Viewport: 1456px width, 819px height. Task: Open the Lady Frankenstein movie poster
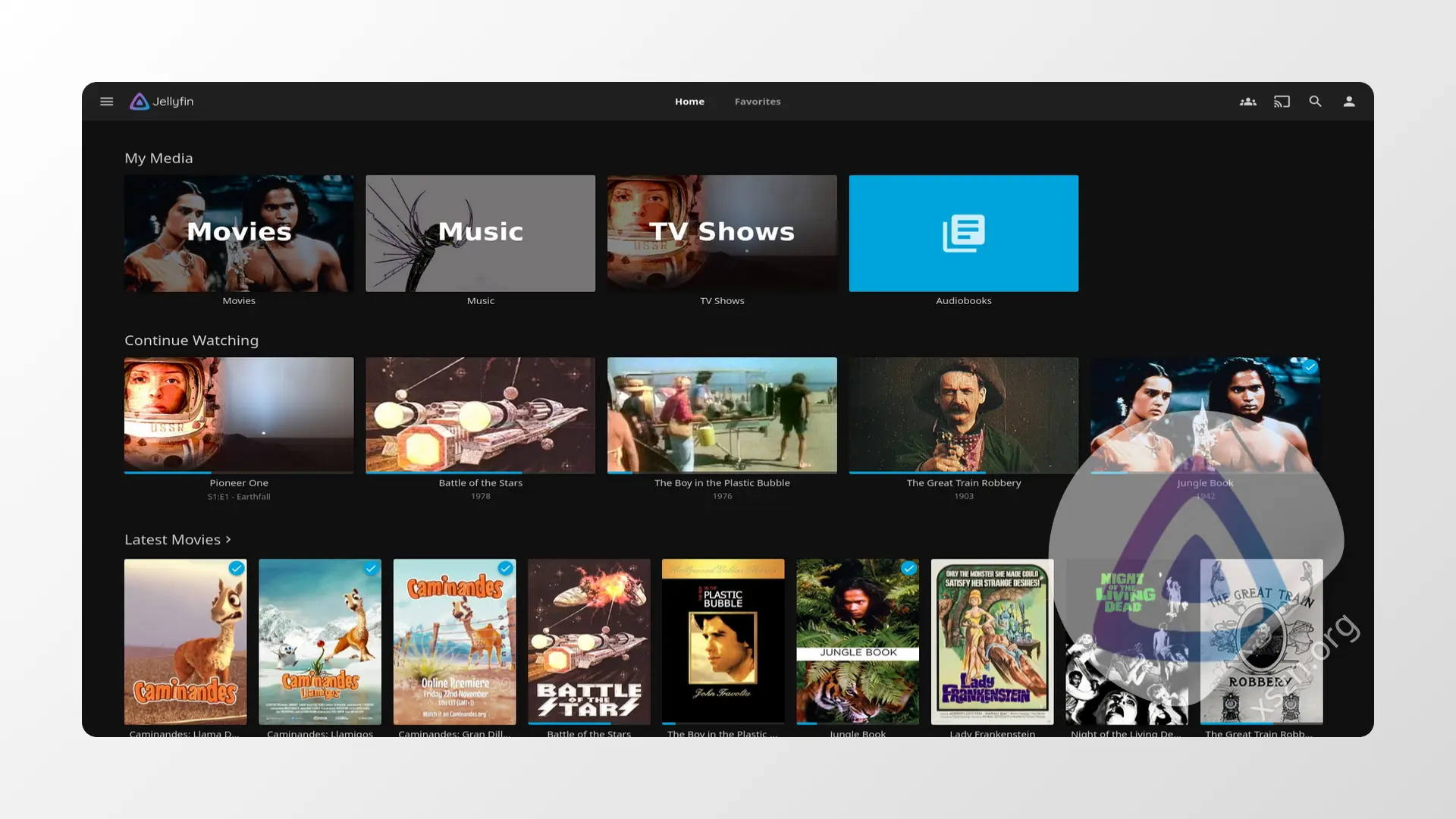coord(992,642)
